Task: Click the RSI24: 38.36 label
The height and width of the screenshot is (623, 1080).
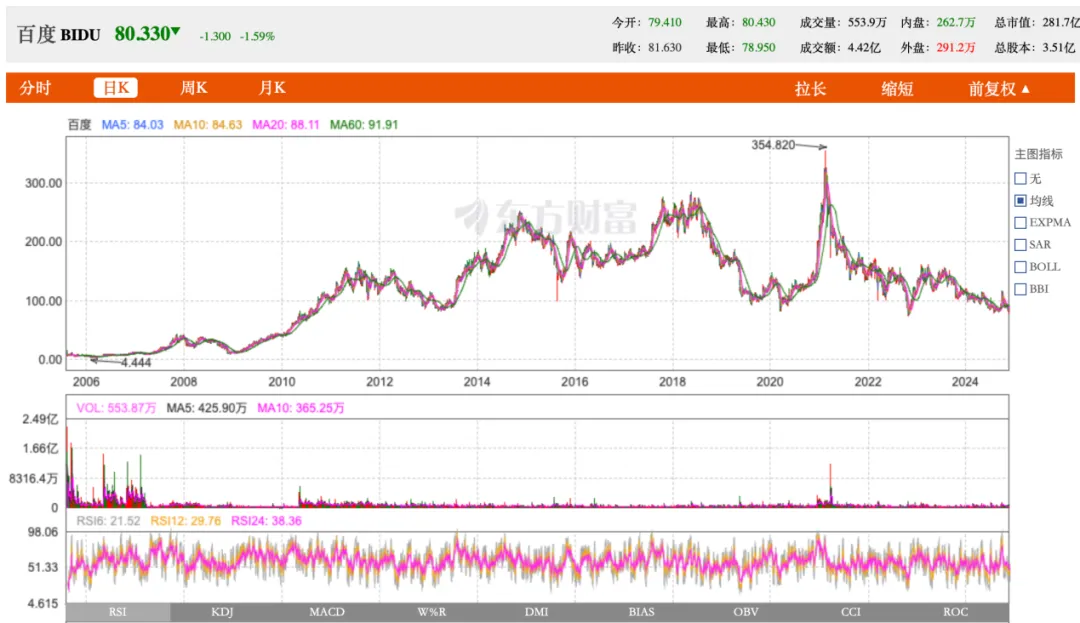Action: click(x=266, y=521)
